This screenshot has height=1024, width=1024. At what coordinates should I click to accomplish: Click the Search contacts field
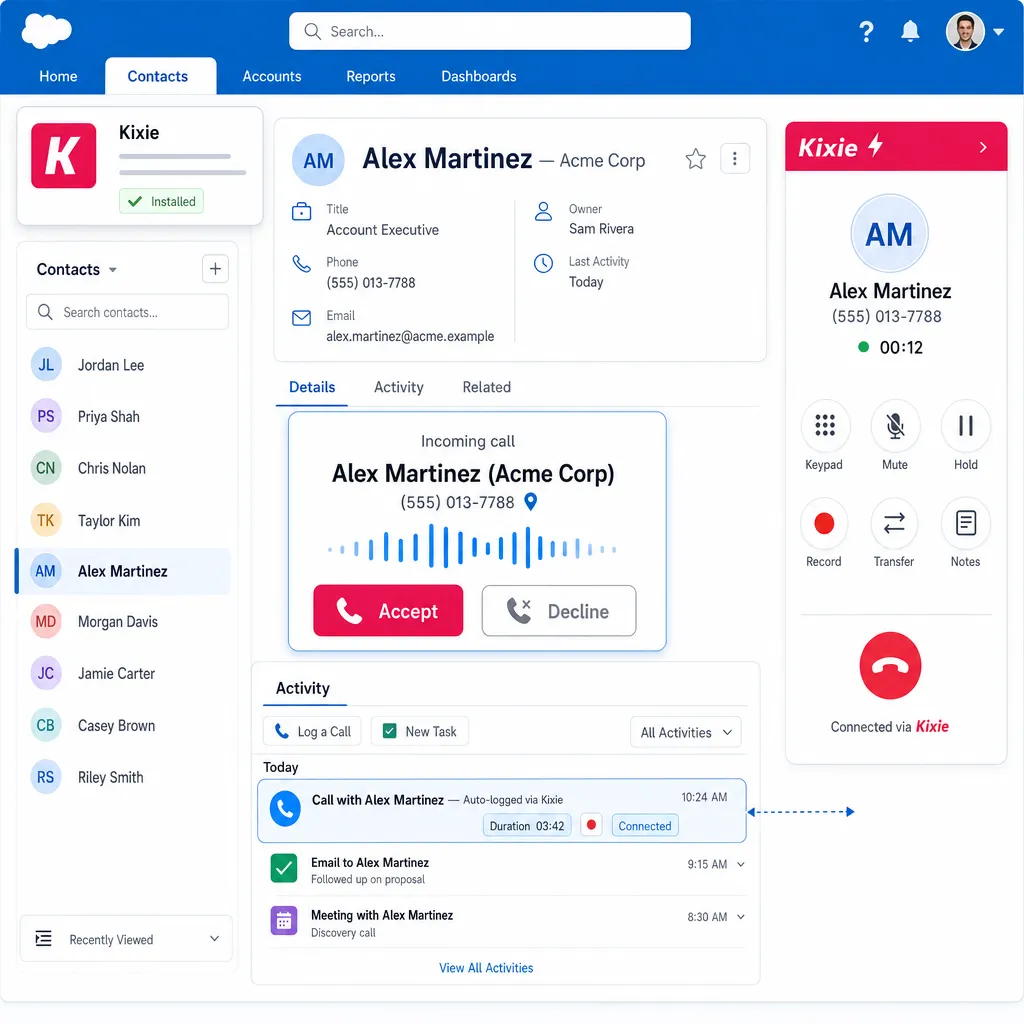tap(127, 312)
